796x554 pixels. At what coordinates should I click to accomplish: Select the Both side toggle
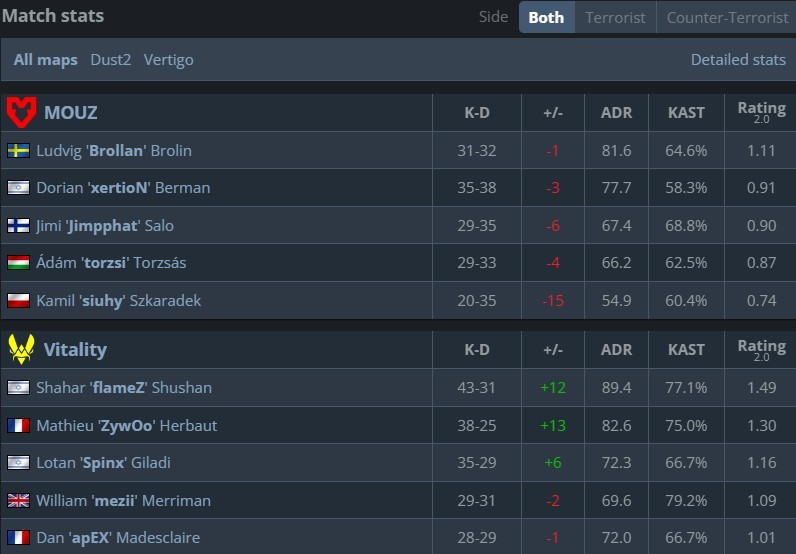[546, 17]
